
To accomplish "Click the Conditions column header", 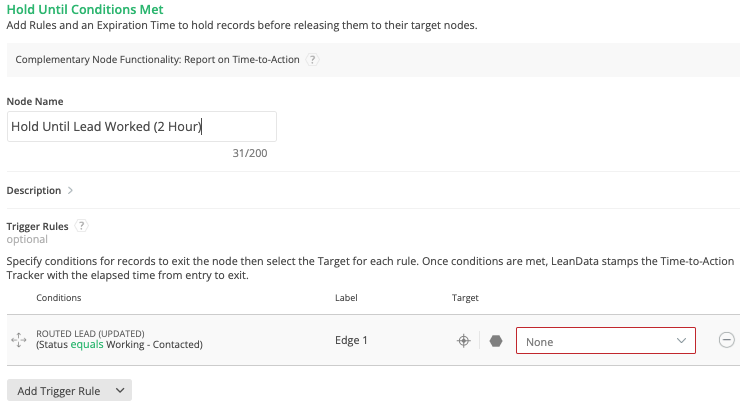I will [59, 298].
